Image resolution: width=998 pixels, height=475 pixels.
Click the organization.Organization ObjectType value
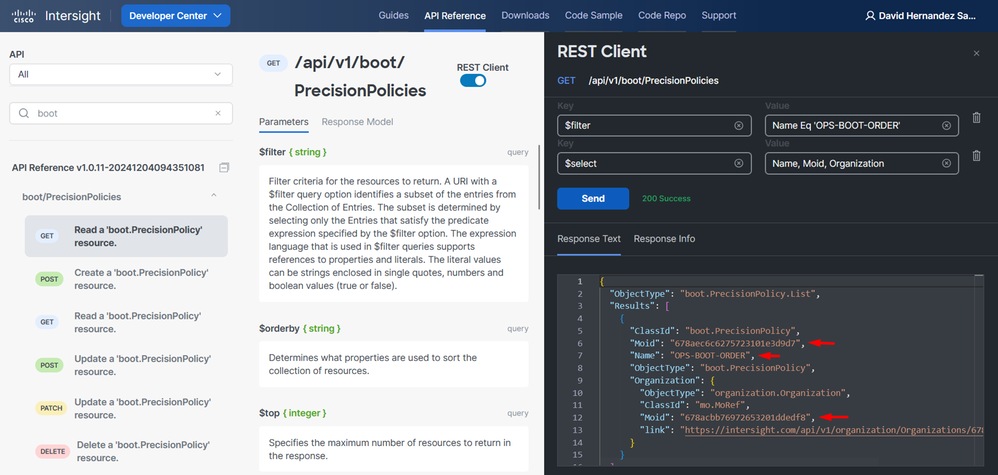(x=780, y=392)
